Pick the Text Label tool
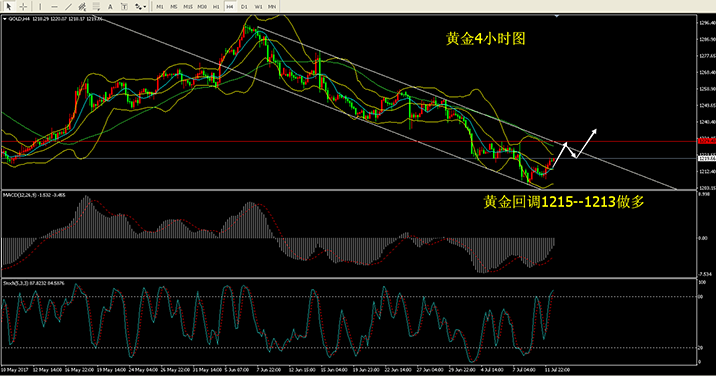The image size is (716, 376). click(x=124, y=6)
